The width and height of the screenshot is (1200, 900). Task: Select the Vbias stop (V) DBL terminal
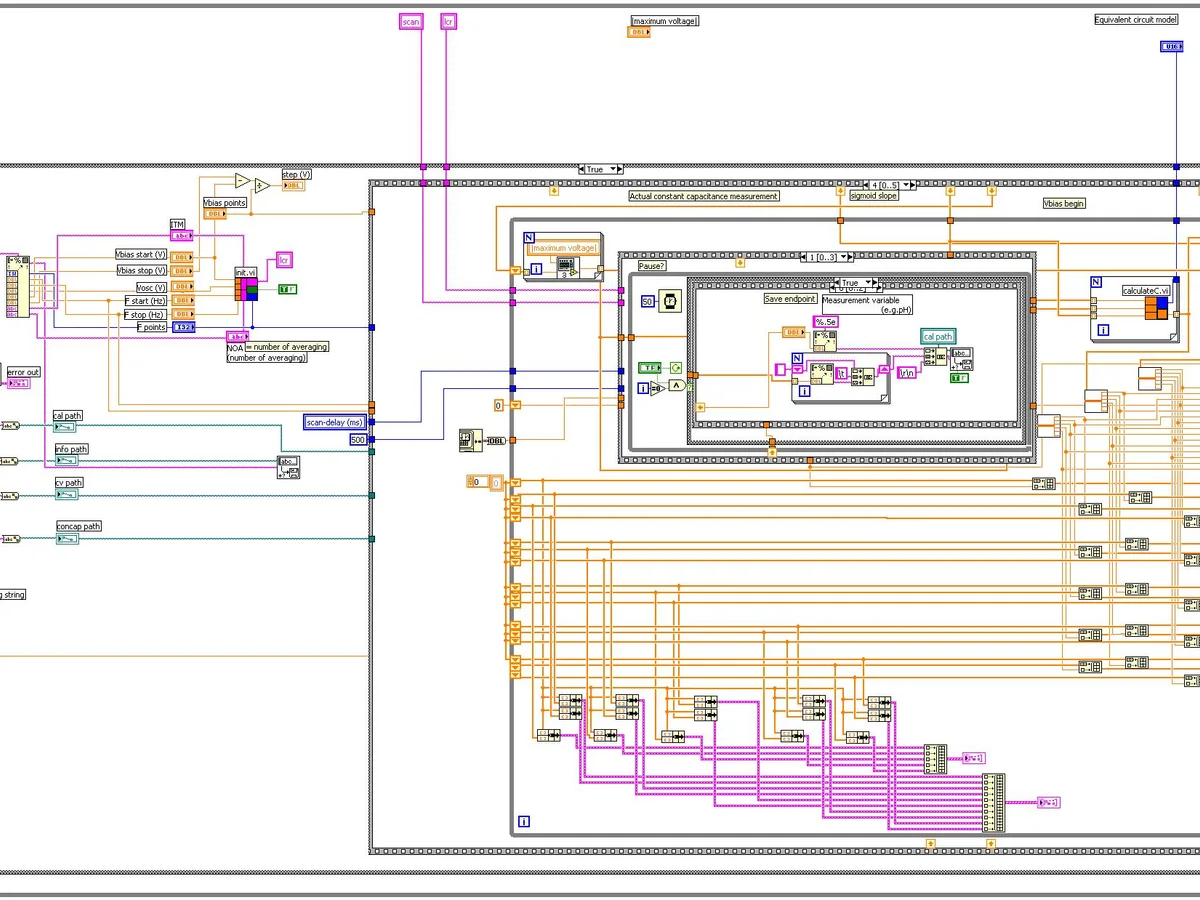click(182, 270)
